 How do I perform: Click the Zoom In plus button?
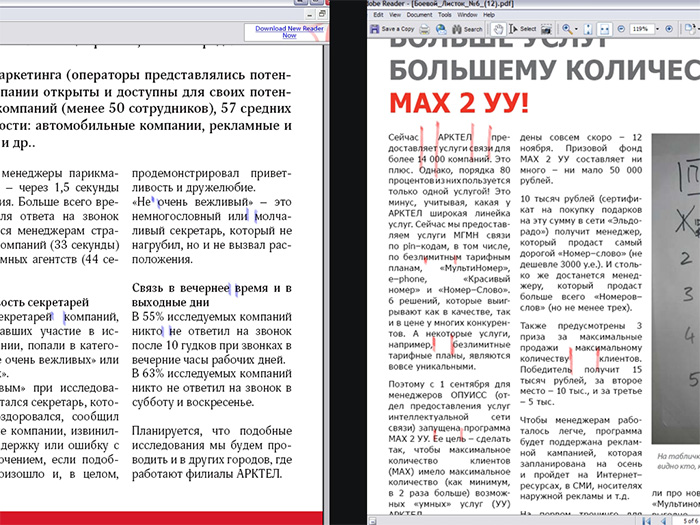[x=669, y=29]
